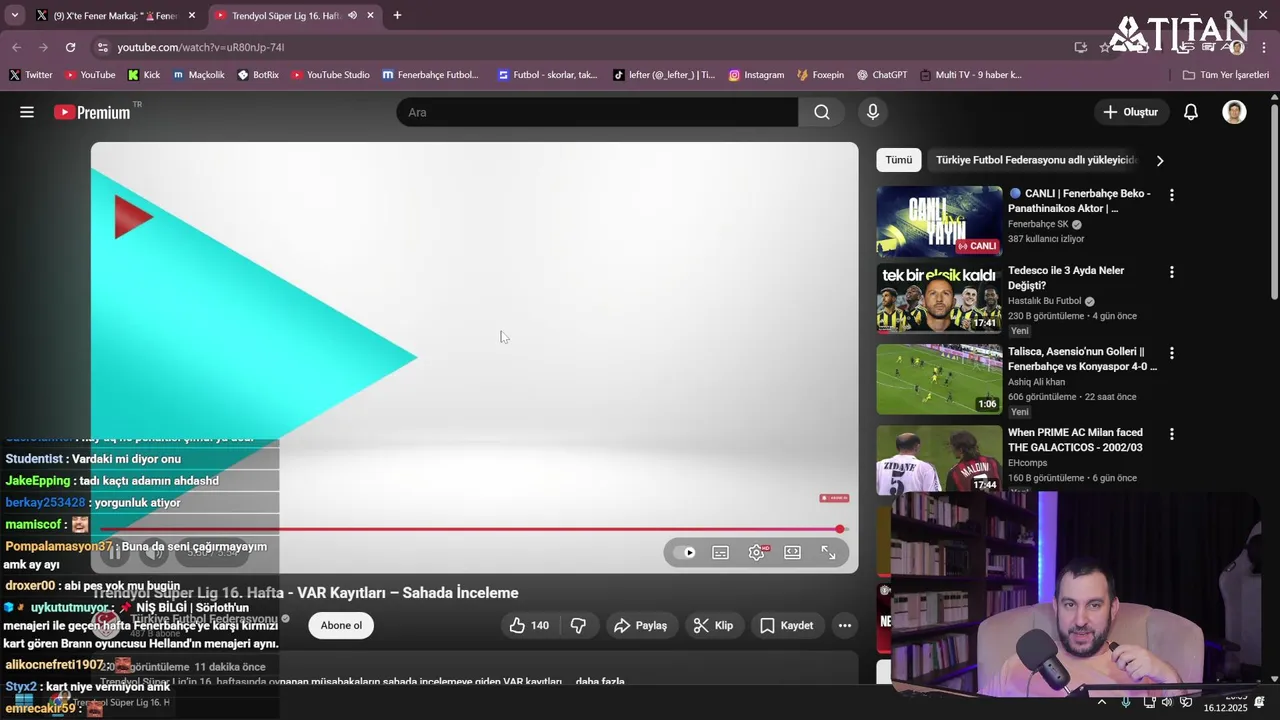Screen dimensions: 1280x720
Task: Focus the Ara search field
Action: point(597,112)
